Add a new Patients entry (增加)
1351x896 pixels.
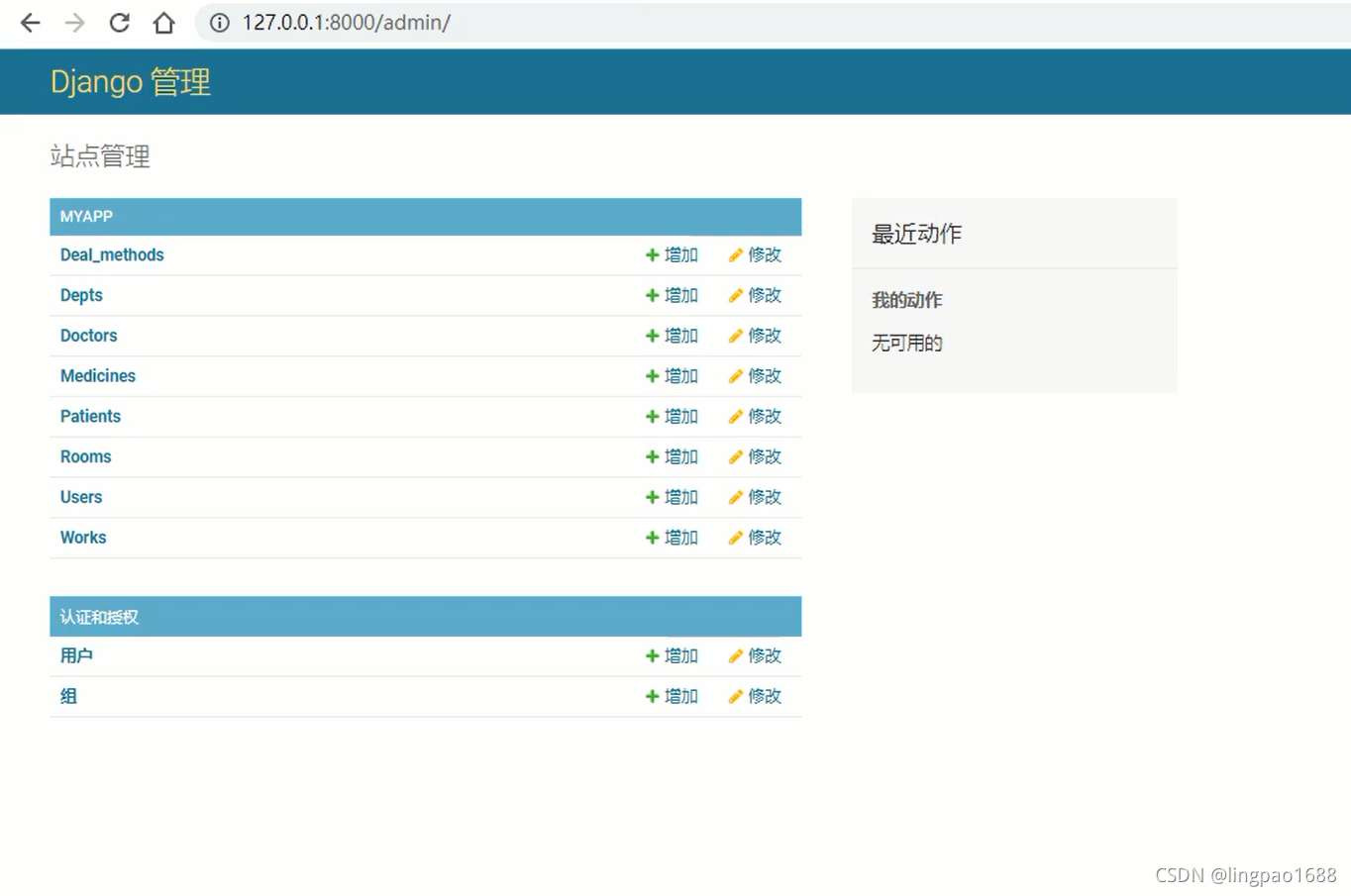coord(672,417)
